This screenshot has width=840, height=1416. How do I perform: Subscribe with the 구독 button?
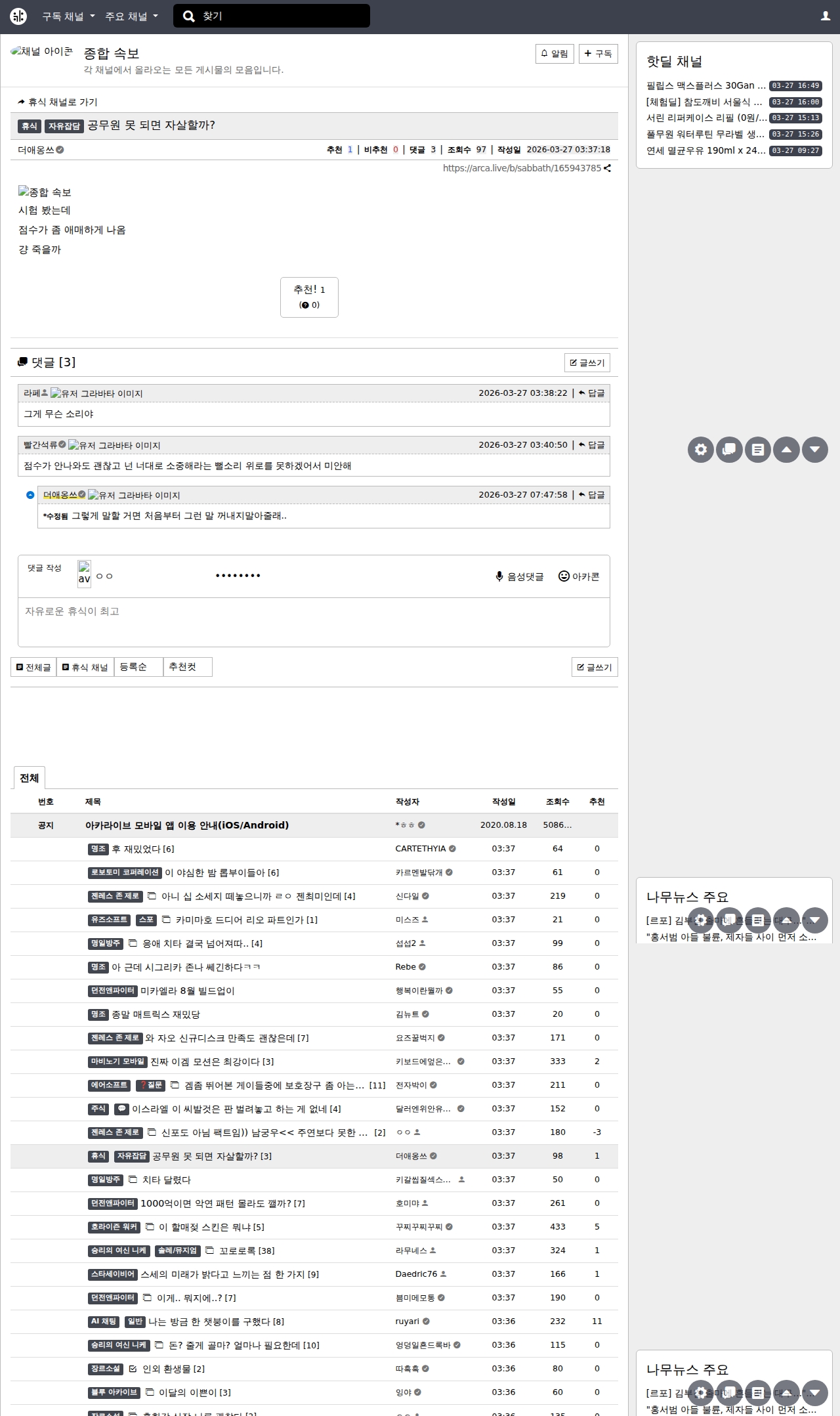598,54
